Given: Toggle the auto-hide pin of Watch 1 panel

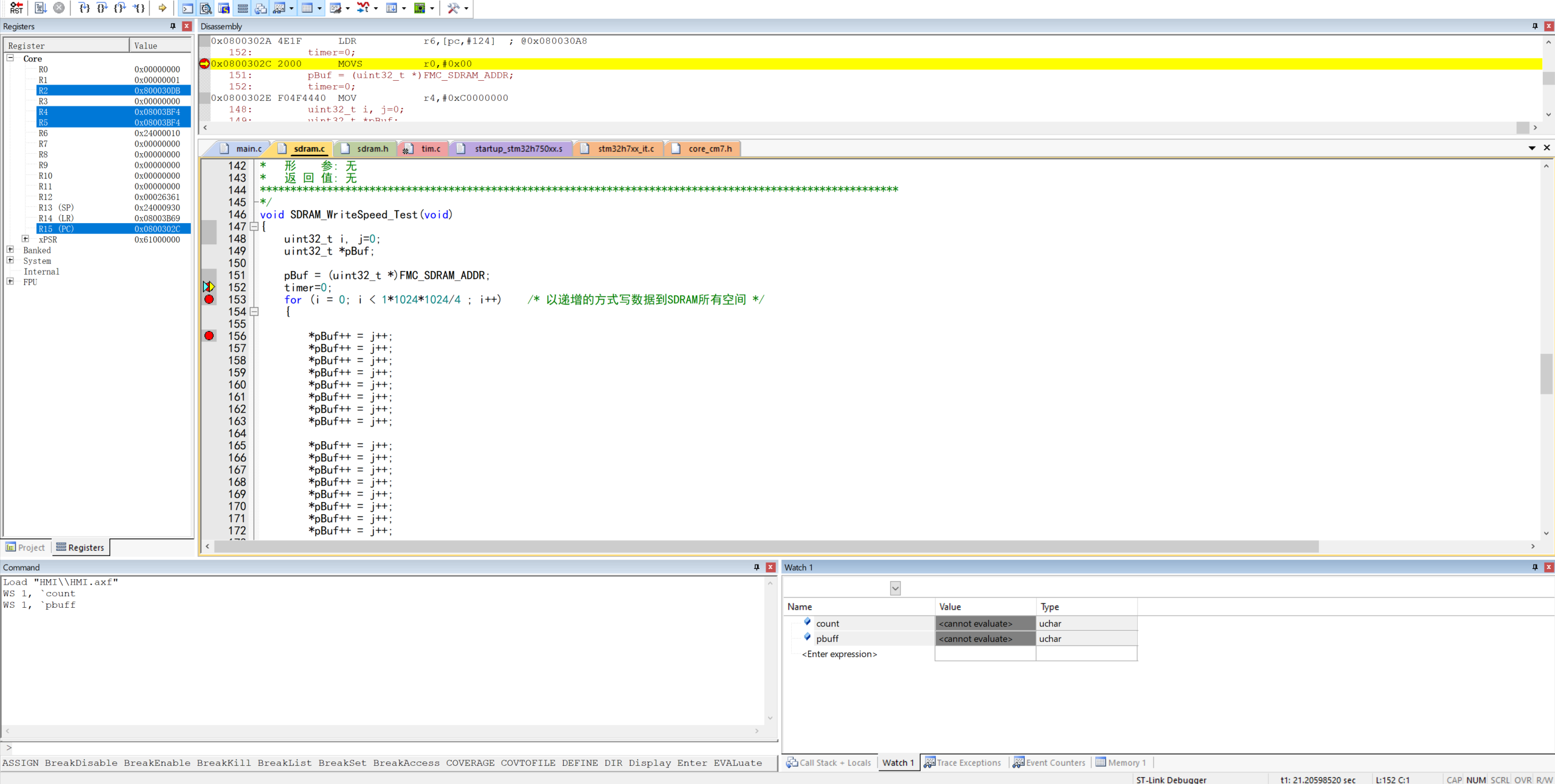Looking at the screenshot, I should [1534, 567].
